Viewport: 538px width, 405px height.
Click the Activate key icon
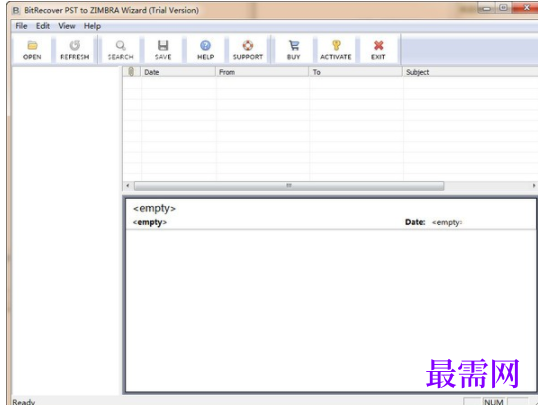click(x=336, y=50)
